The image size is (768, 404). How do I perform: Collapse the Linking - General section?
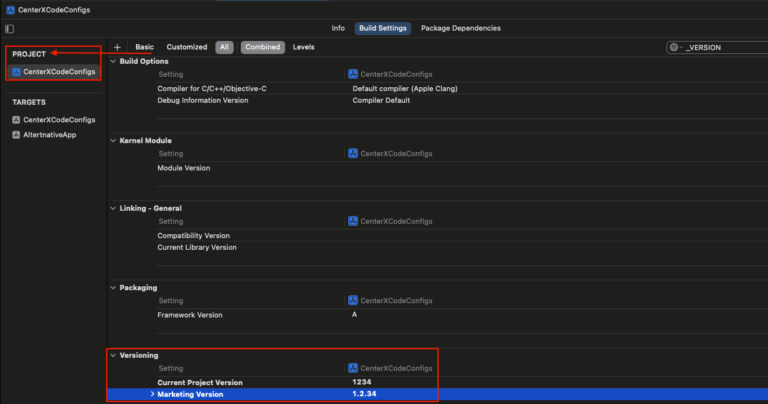pyautogui.click(x=113, y=209)
